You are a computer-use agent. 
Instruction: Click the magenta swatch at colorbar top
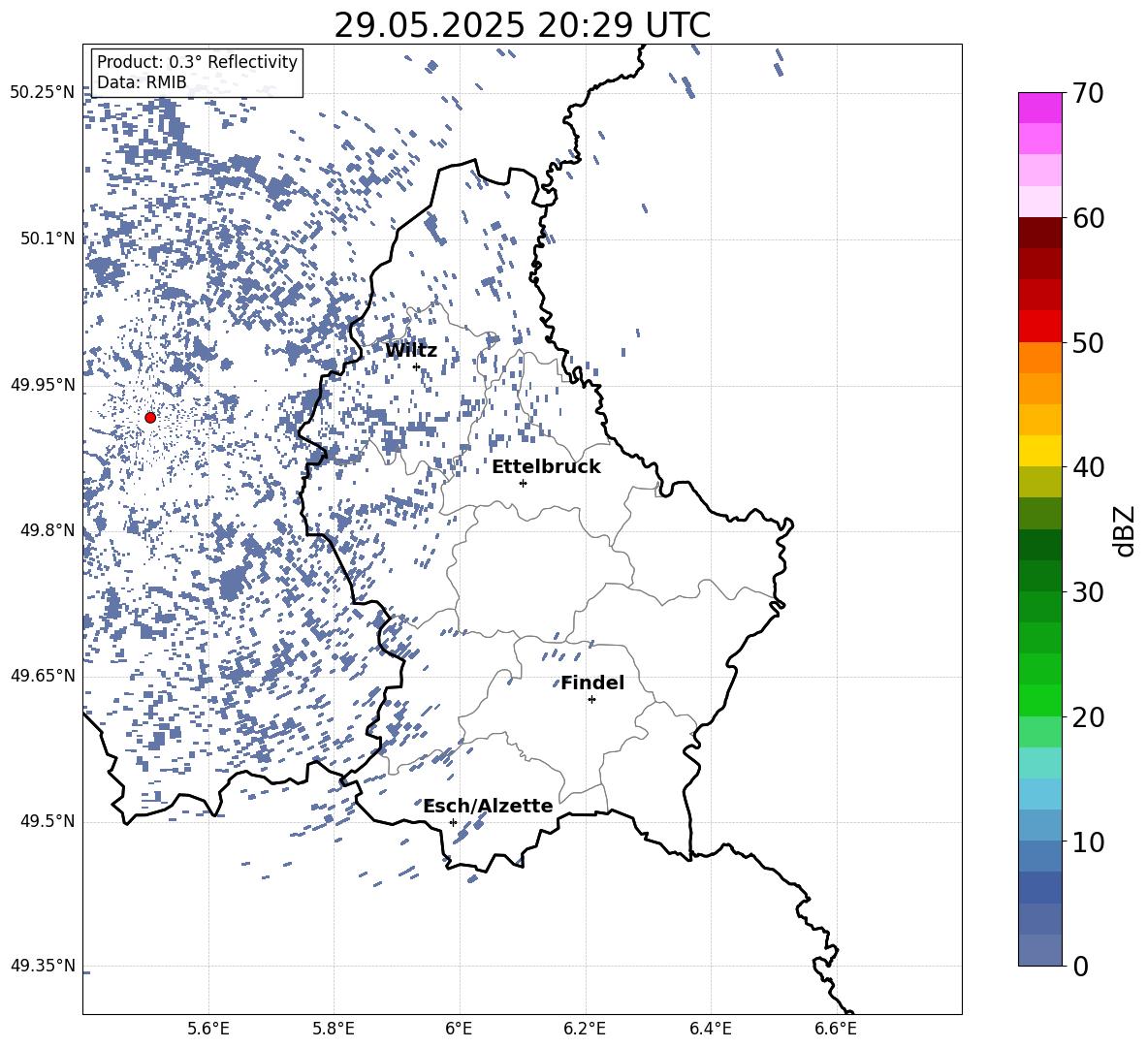1039,109
